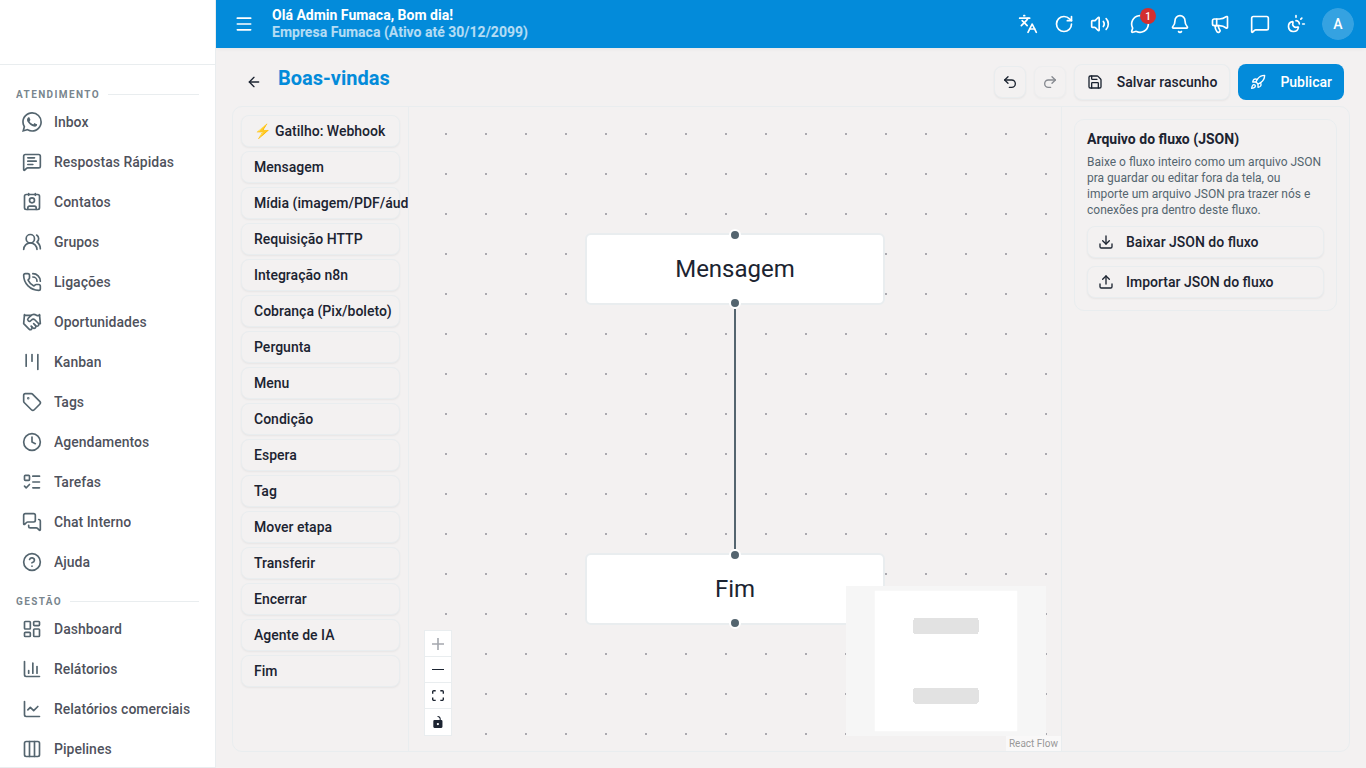Toggle the canvas interactivity lock
This screenshot has width=1366, height=768.
tap(438, 722)
